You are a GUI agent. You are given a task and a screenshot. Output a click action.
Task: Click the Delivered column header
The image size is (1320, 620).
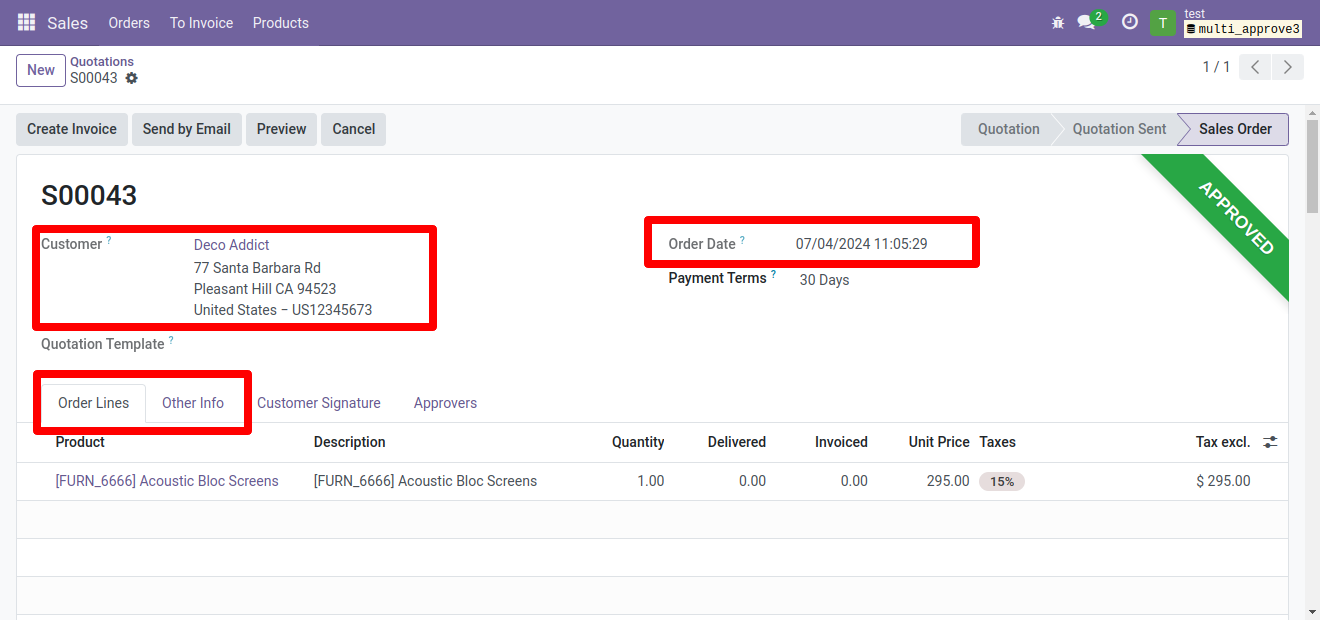[737, 442]
